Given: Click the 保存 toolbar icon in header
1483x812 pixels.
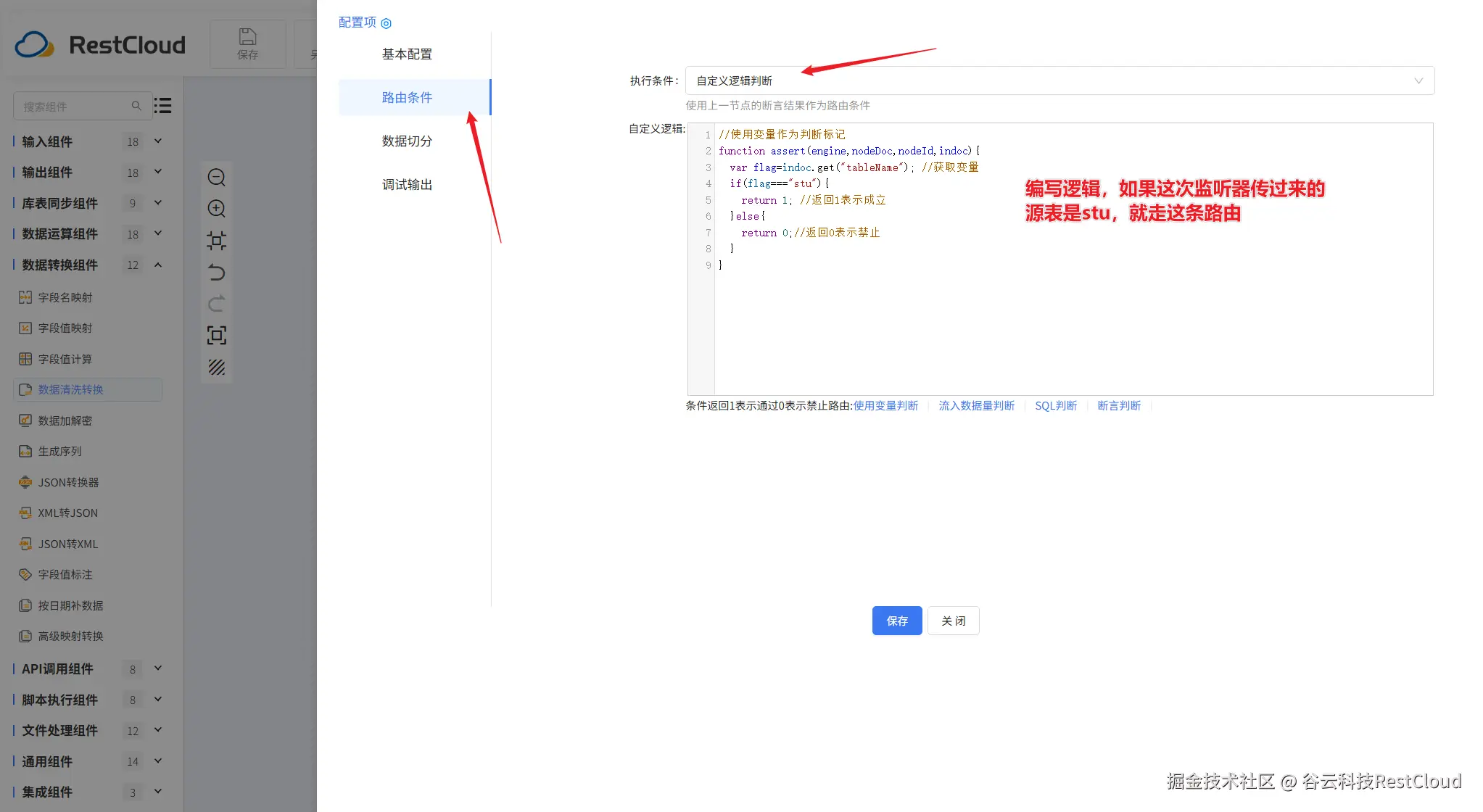Looking at the screenshot, I should pyautogui.click(x=247, y=44).
